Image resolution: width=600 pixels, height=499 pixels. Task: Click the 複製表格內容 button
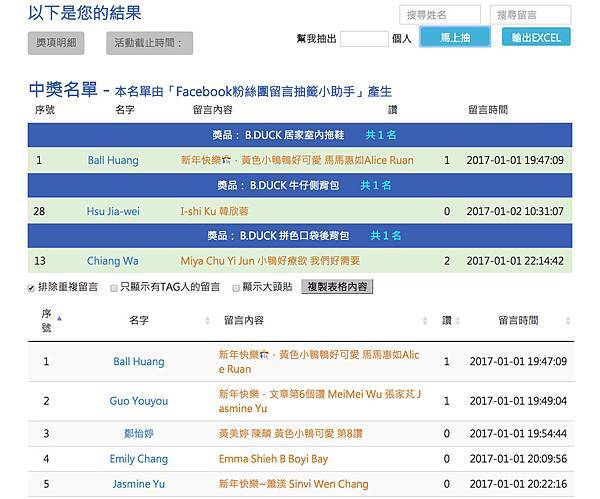[x=337, y=287]
